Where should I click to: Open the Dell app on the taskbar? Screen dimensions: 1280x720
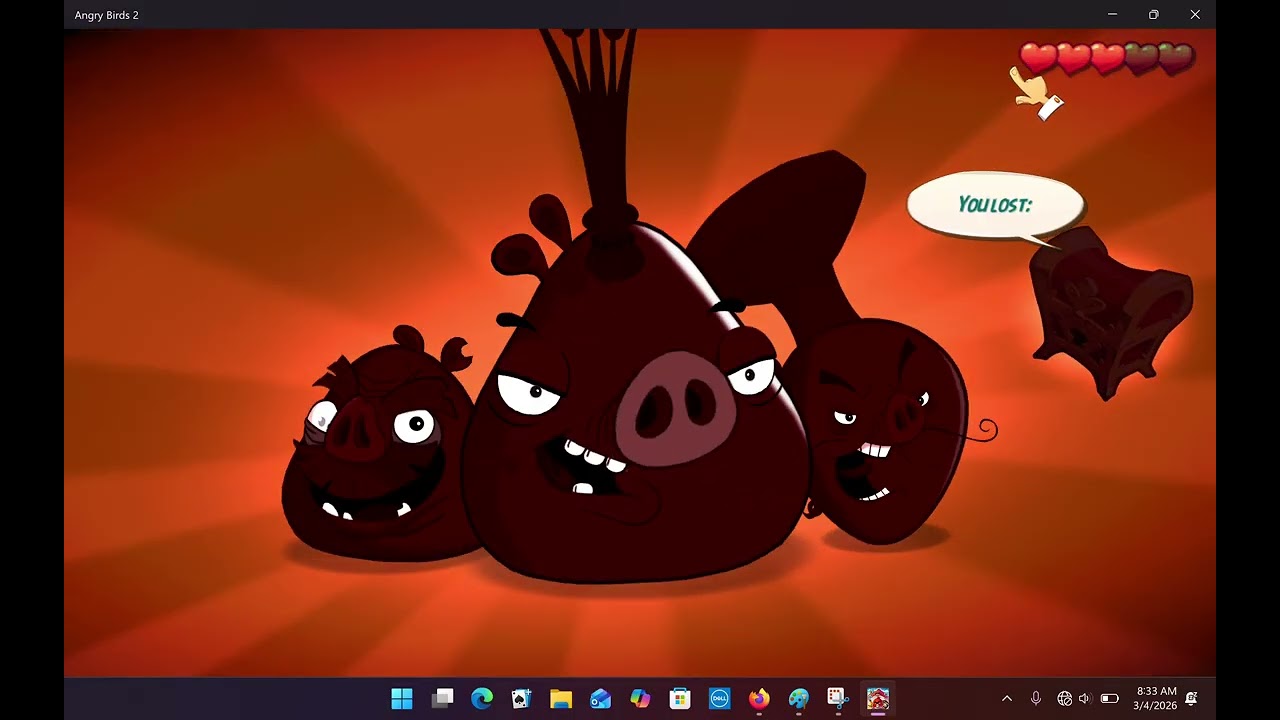pos(719,698)
